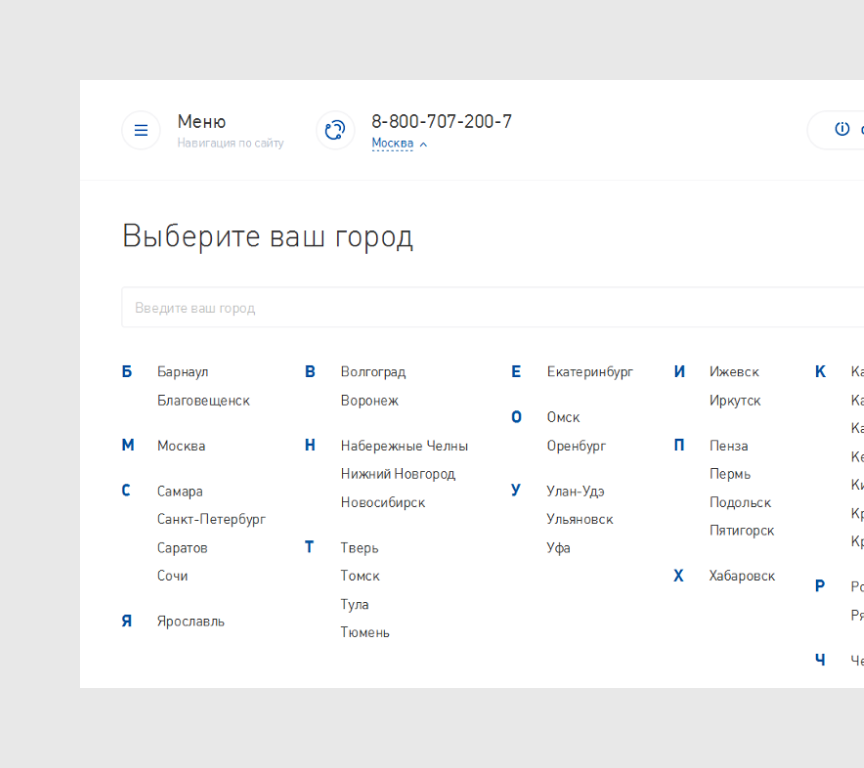
Task: Select Пятигорск city link
Action: (741, 530)
